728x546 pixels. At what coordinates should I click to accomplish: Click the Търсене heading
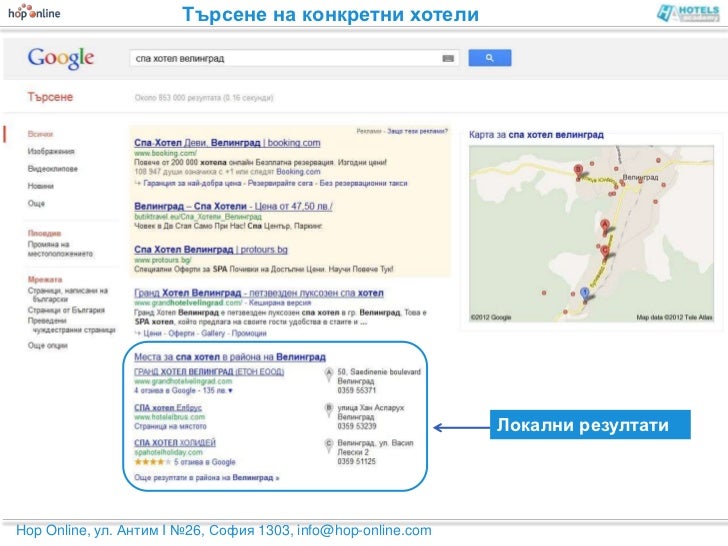point(50,97)
